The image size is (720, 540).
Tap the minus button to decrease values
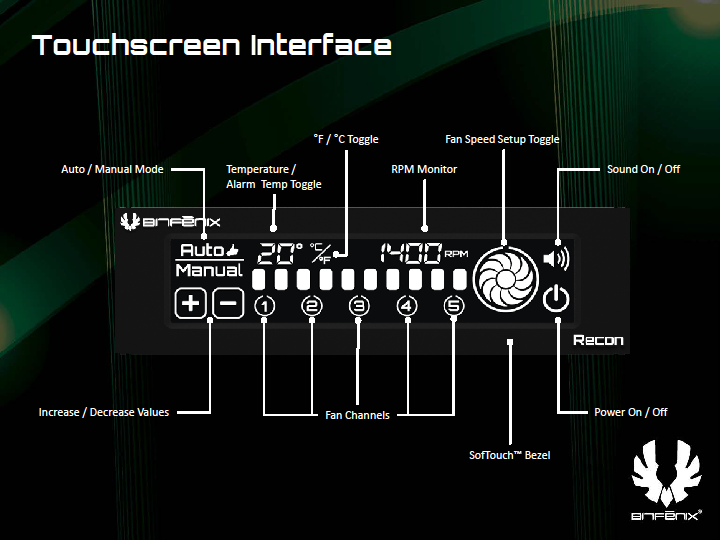(228, 303)
